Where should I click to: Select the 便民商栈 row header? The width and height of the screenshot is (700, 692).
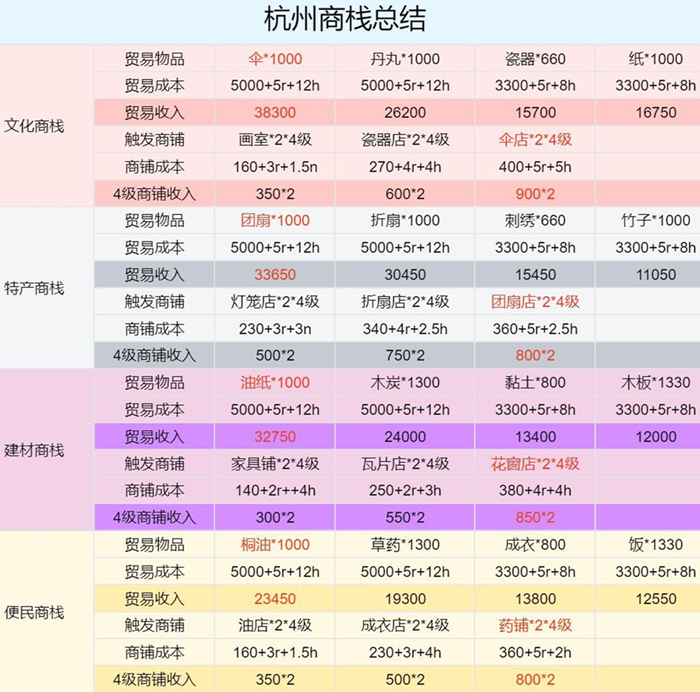(x=33, y=612)
